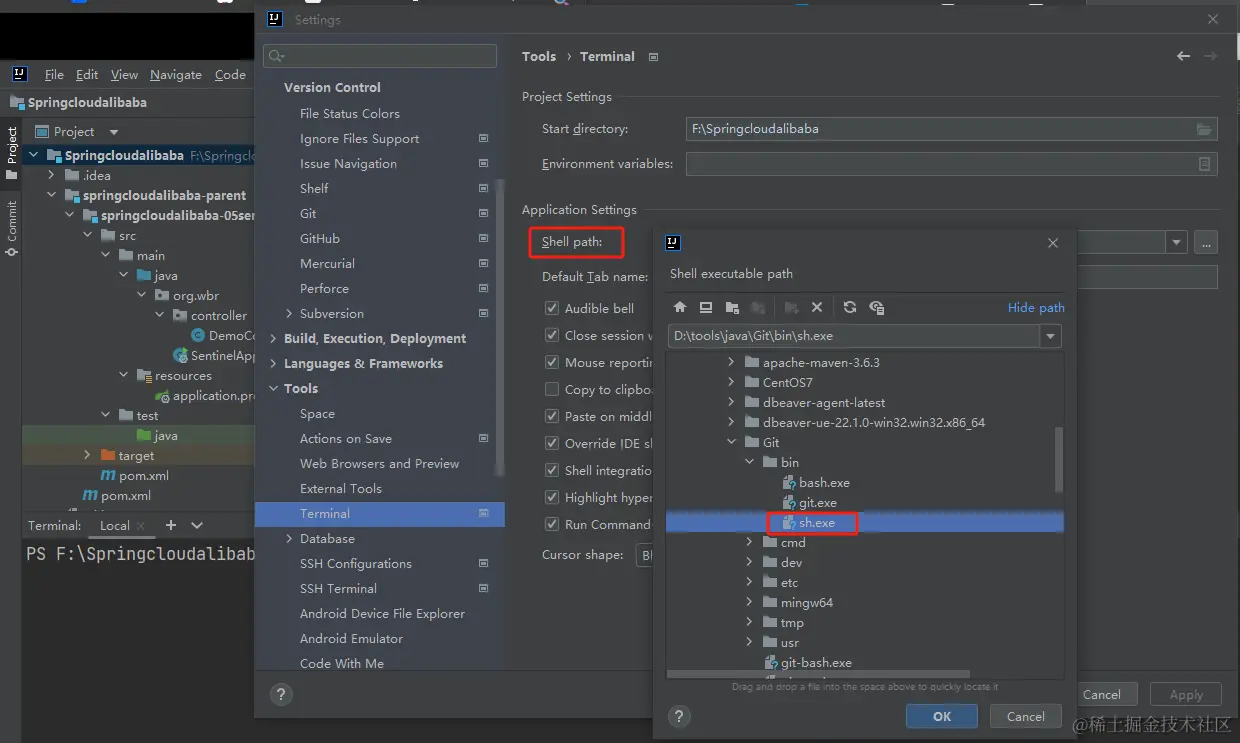The height and width of the screenshot is (743, 1240).
Task: Open environment variables editor icon
Action: 1205,164
